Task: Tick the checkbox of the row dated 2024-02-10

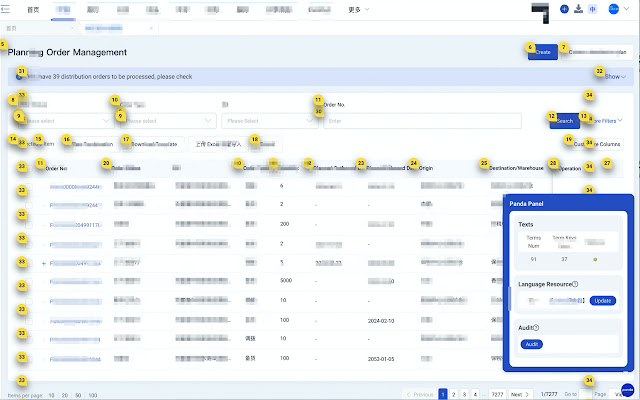Action: coord(29,321)
